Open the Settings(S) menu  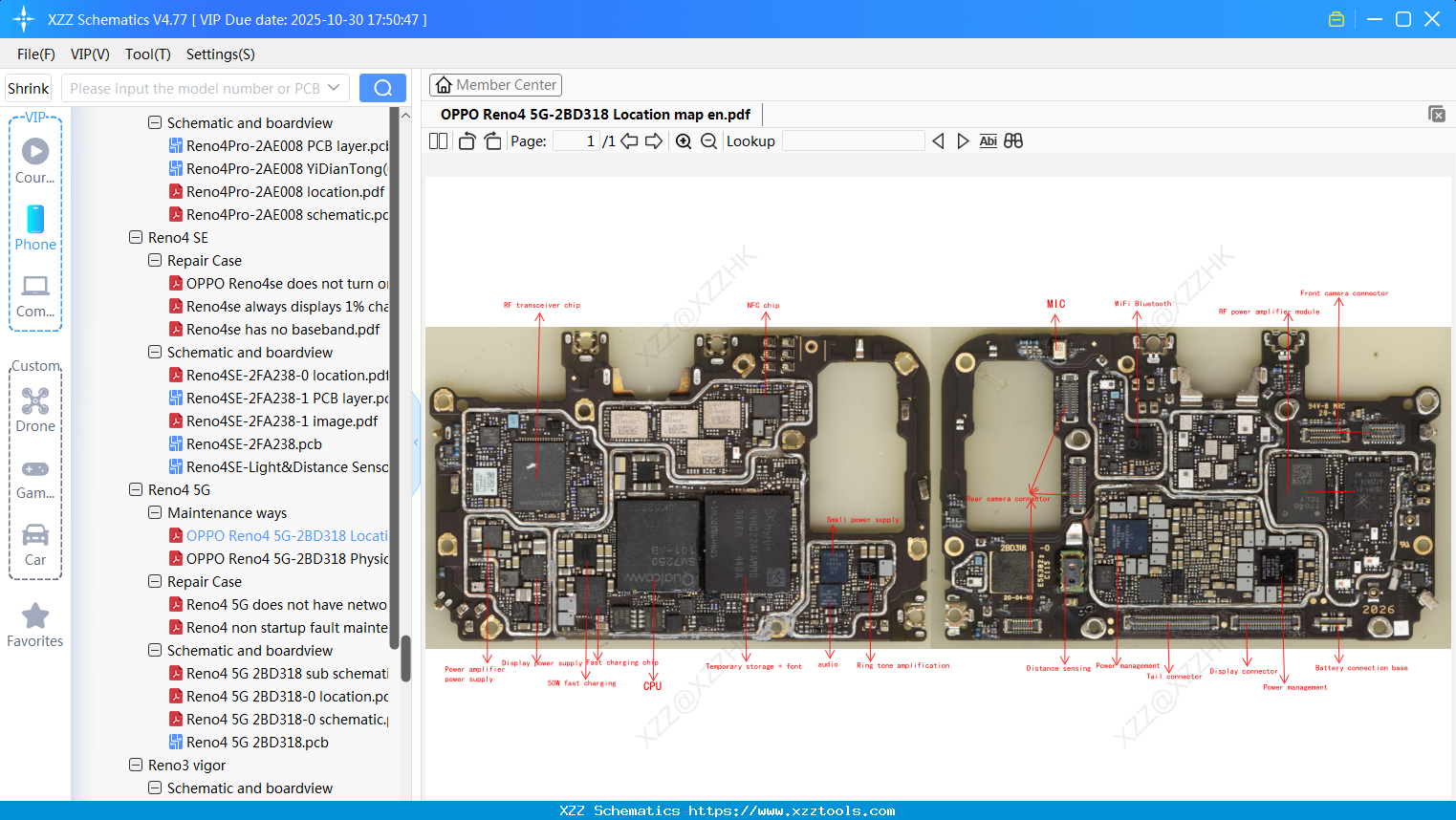220,54
